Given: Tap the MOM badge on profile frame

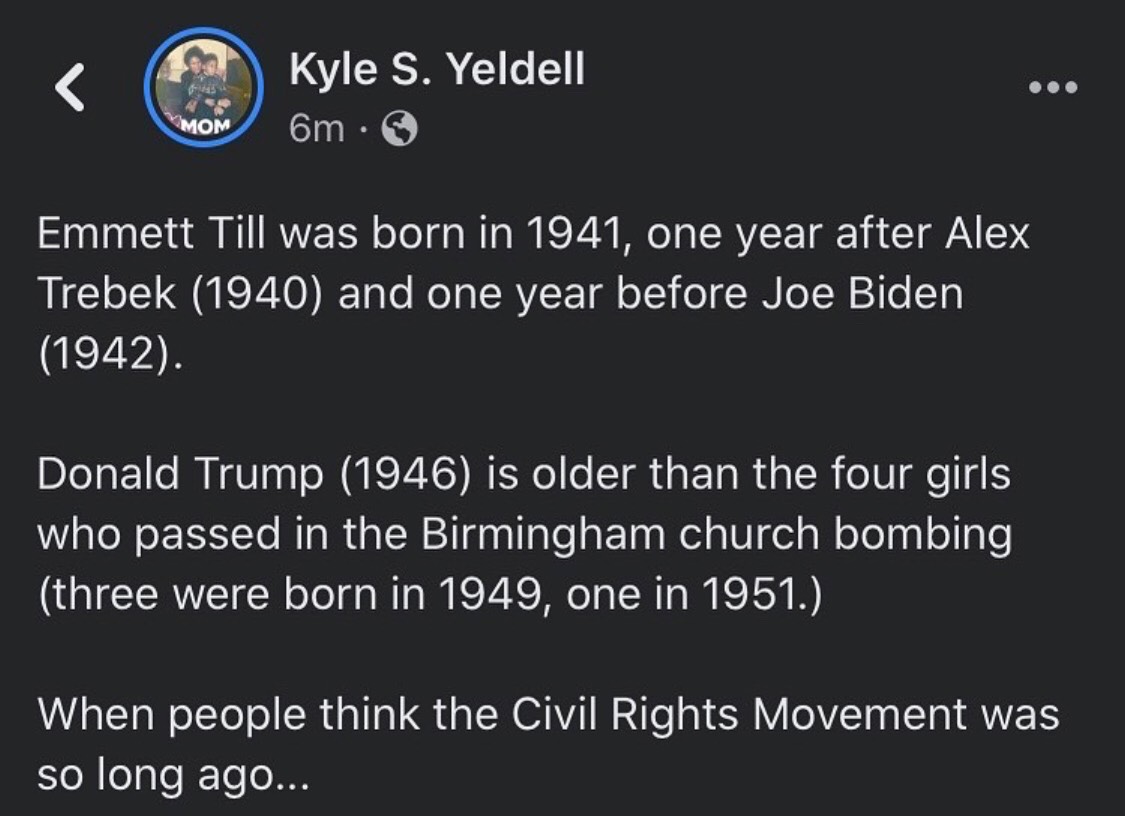Looking at the screenshot, I should 205,126.
